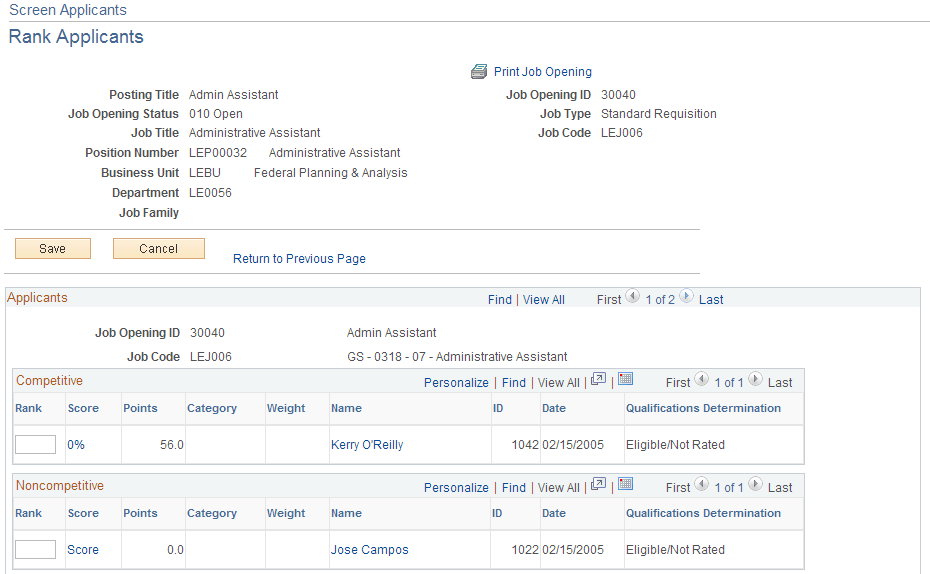Click the Save button
Screen dimensions: 930x574
[53, 248]
